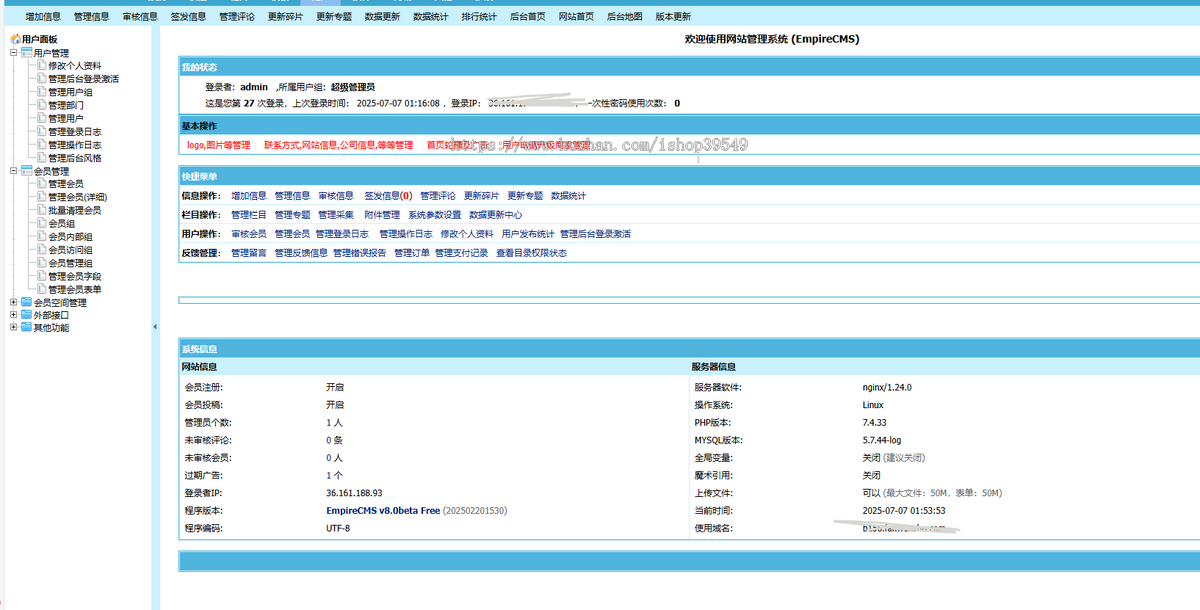Viewport: 1200px width, 610px height.
Task: Expand the 其他功能 tree node
Action: tap(13, 328)
